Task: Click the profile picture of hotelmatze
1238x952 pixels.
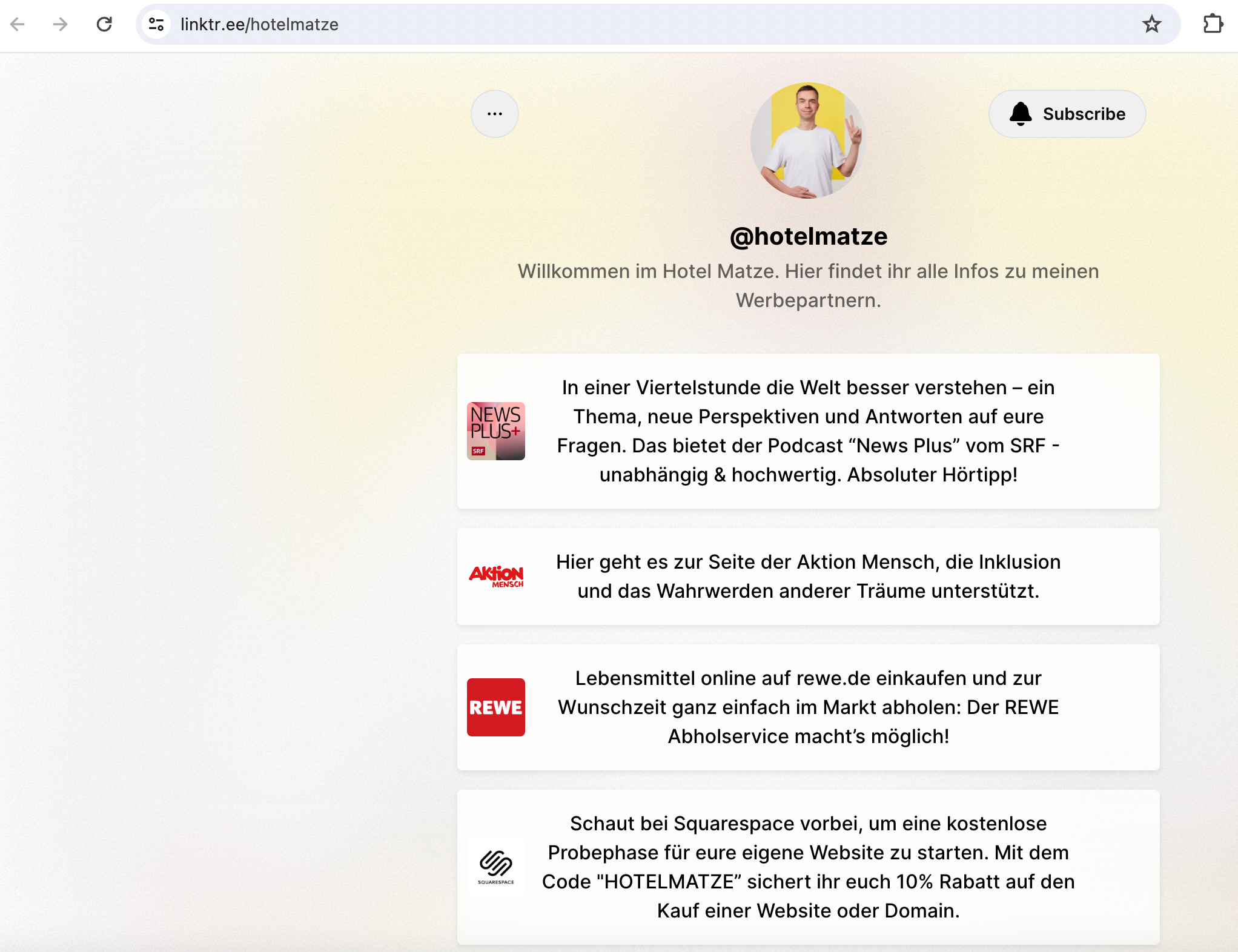Action: 809,140
